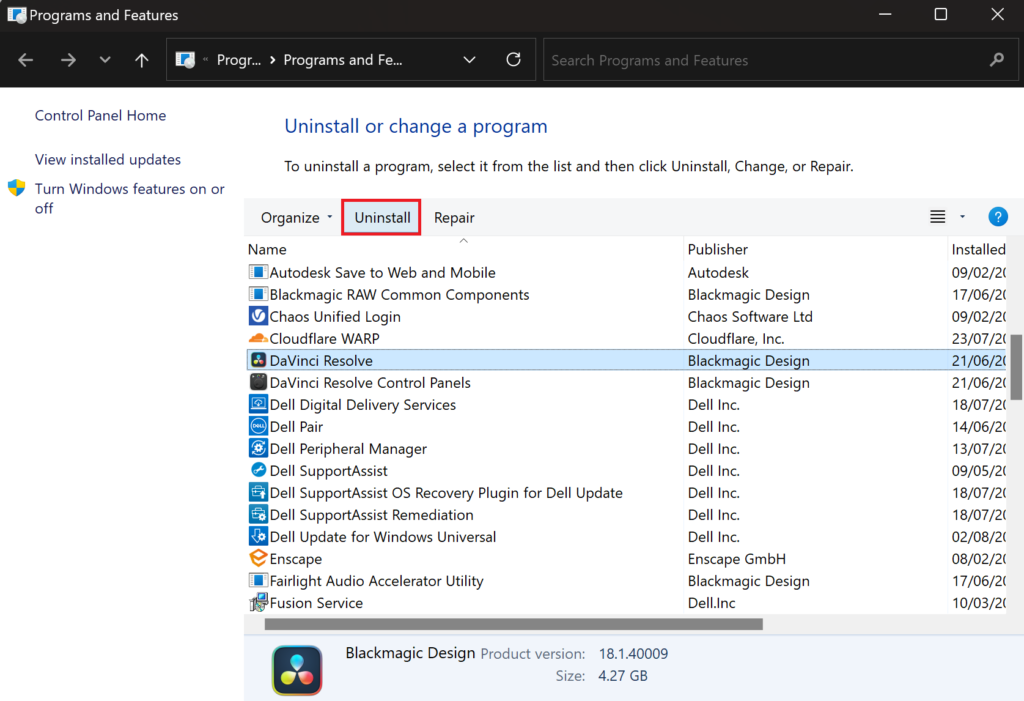This screenshot has height=701, width=1024.
Task: Open the recent locations chevron
Action: [x=104, y=60]
